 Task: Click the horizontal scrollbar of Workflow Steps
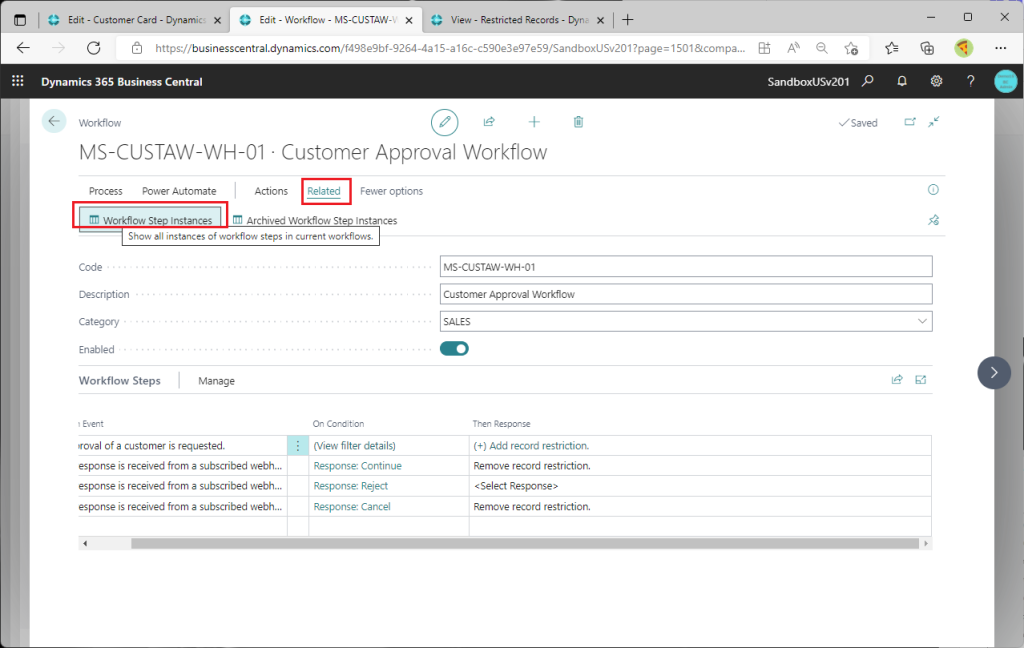click(525, 543)
